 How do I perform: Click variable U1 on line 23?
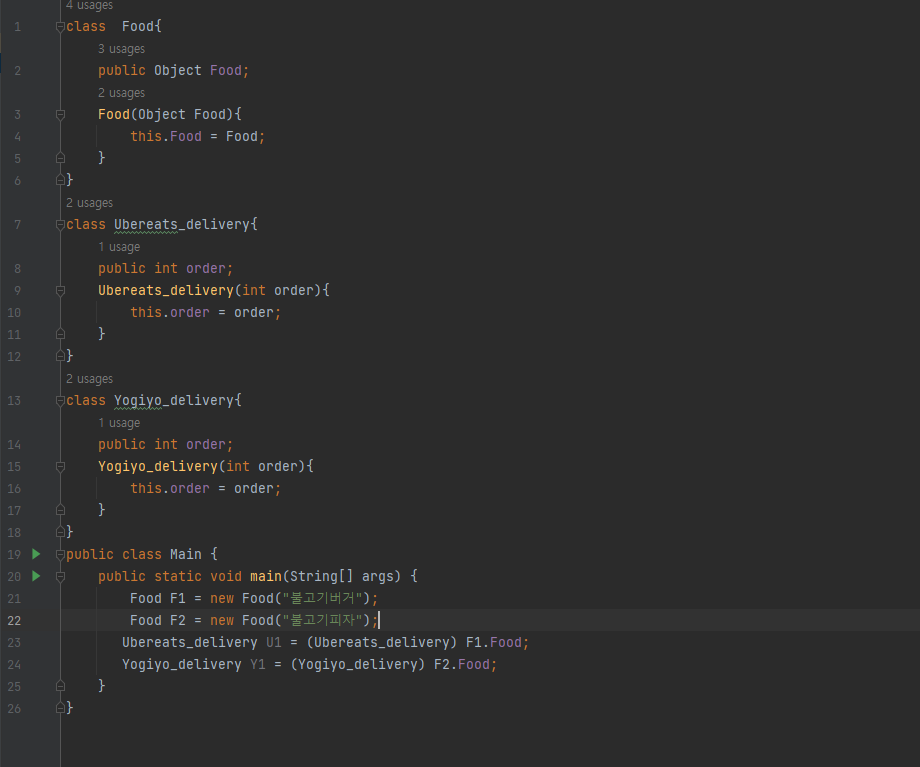click(x=274, y=643)
